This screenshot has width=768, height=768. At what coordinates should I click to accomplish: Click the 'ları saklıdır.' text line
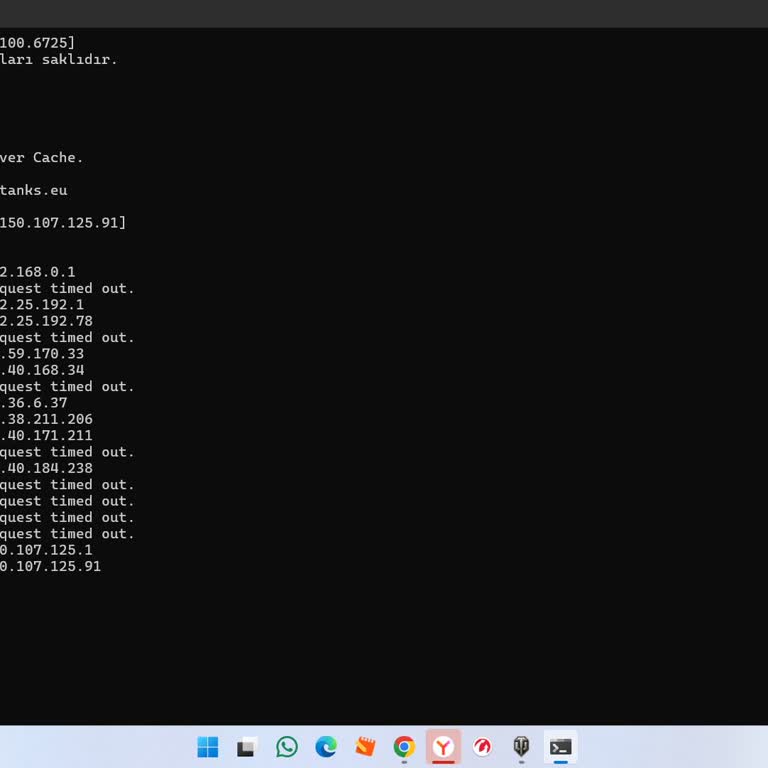[59, 60]
